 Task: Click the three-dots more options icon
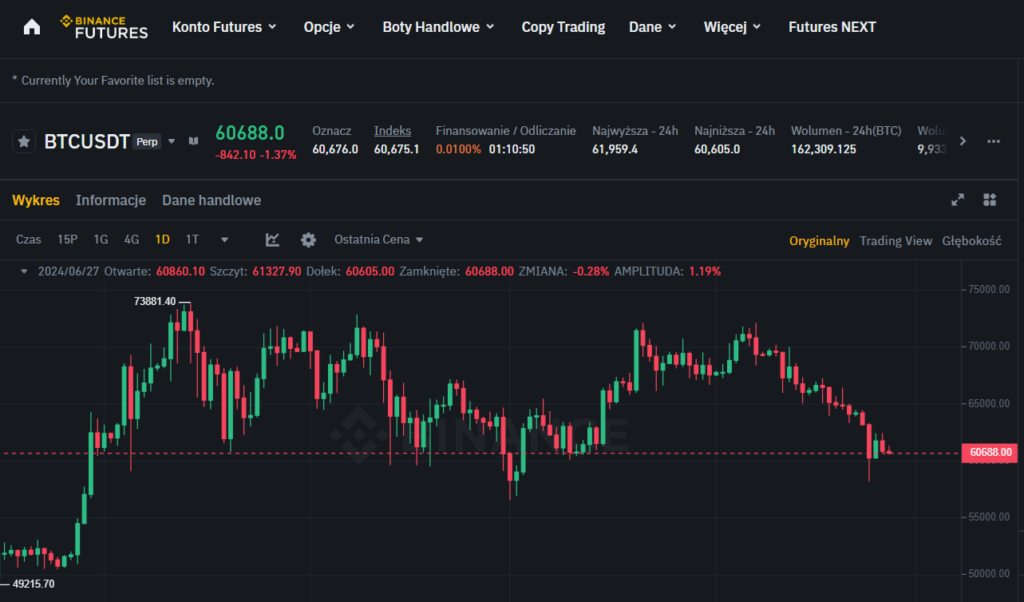tap(993, 141)
